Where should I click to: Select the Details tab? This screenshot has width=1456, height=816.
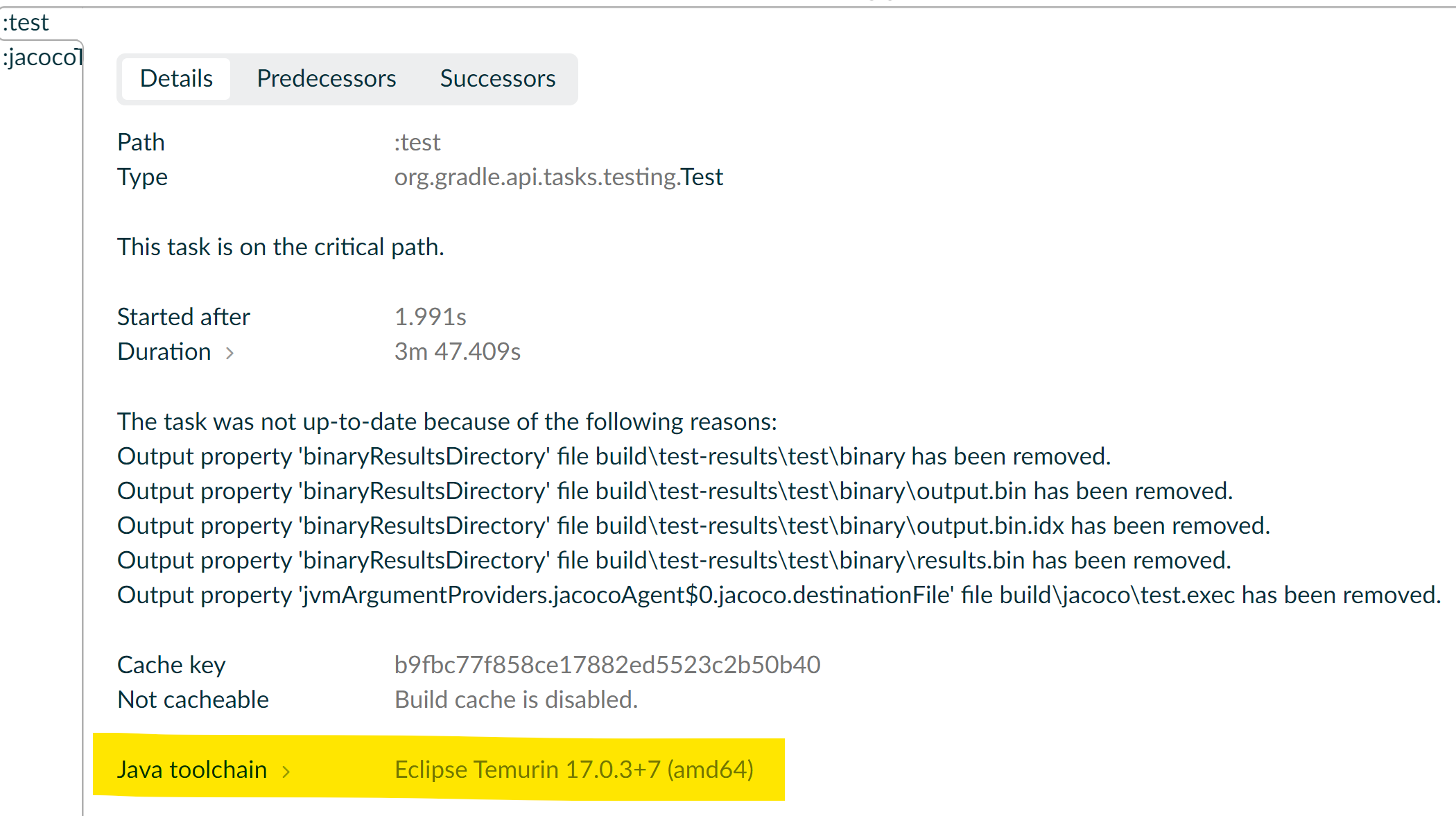176,78
